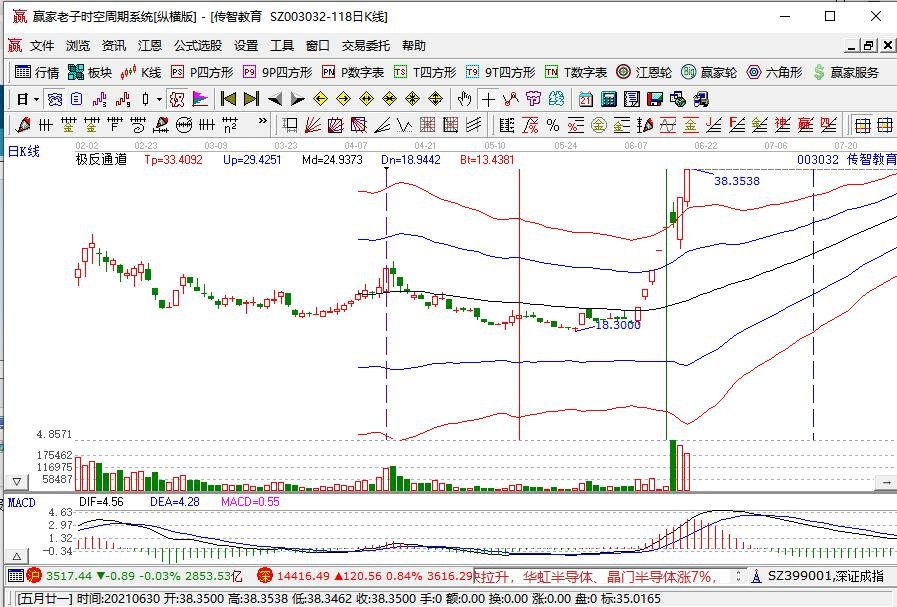Open the 帮助 menu

(x=414, y=46)
